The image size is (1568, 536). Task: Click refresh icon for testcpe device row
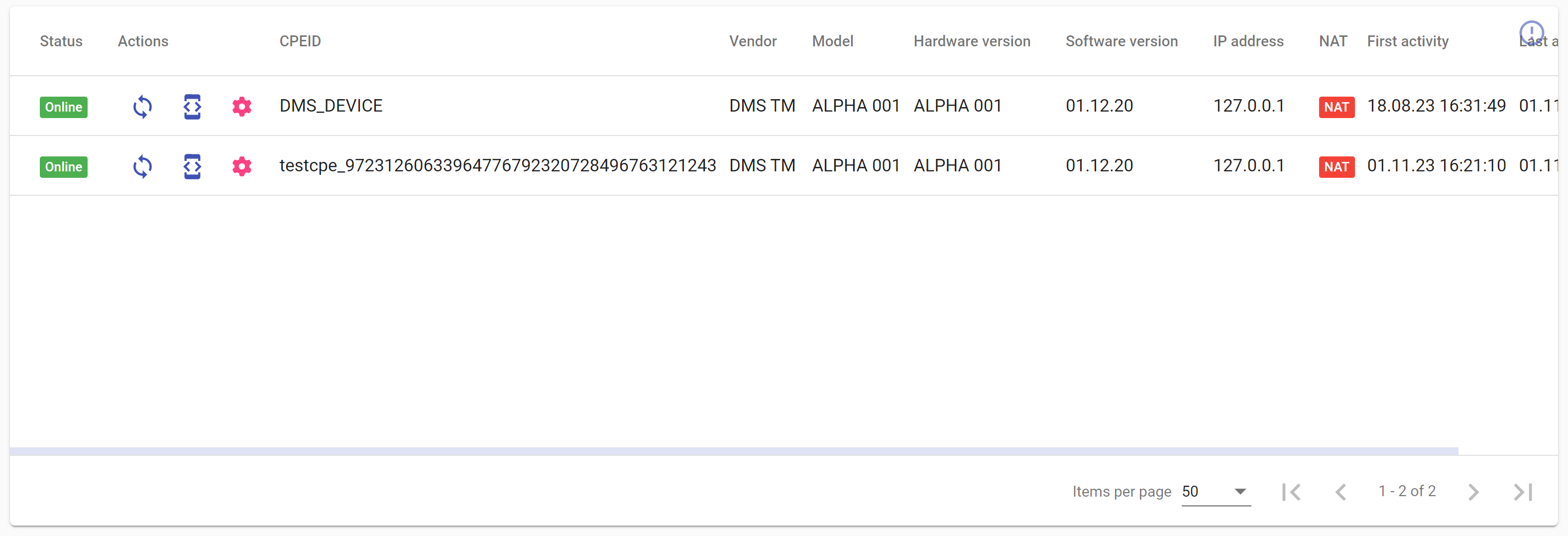coord(142,166)
